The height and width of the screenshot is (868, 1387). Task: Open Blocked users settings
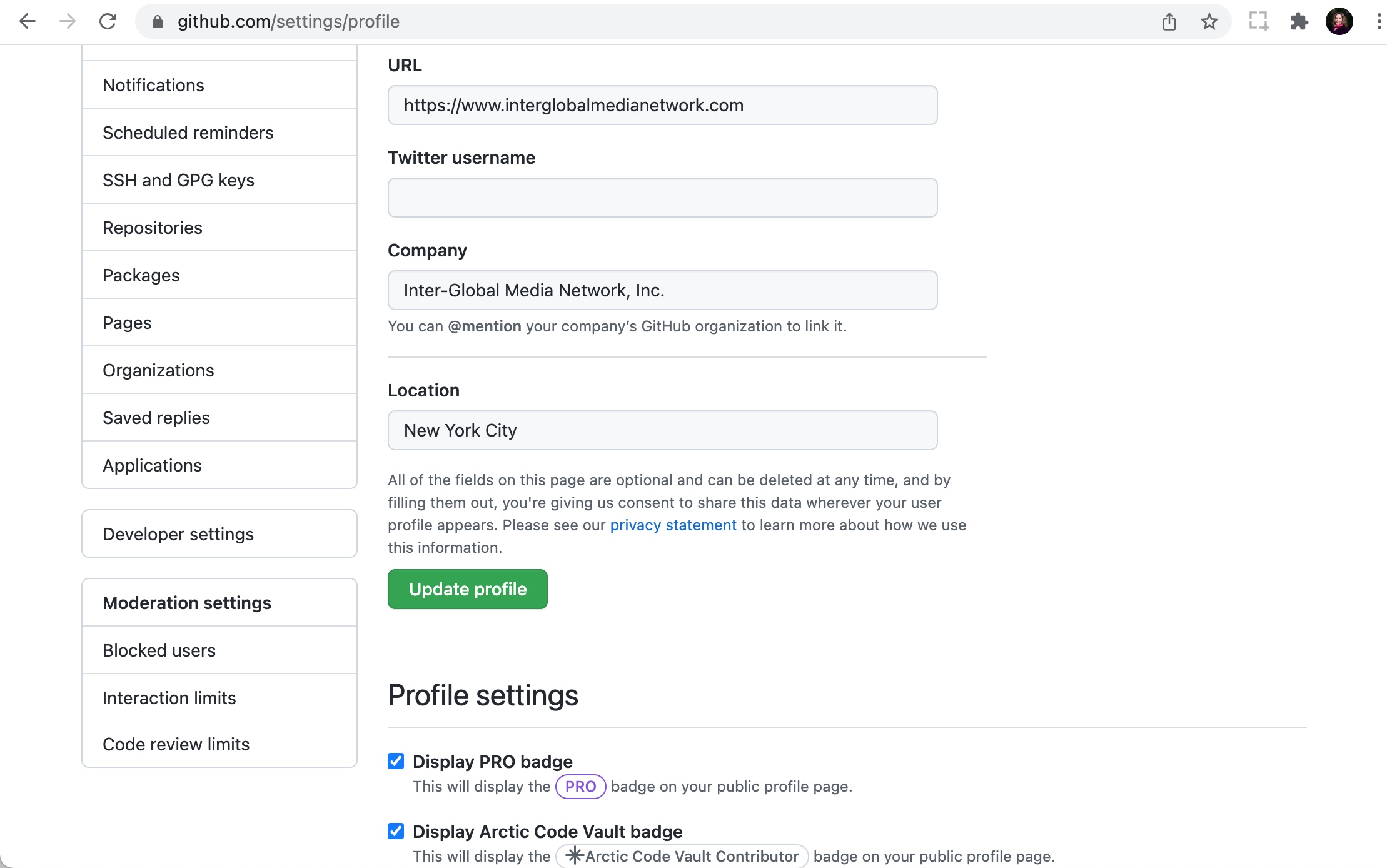click(158, 650)
